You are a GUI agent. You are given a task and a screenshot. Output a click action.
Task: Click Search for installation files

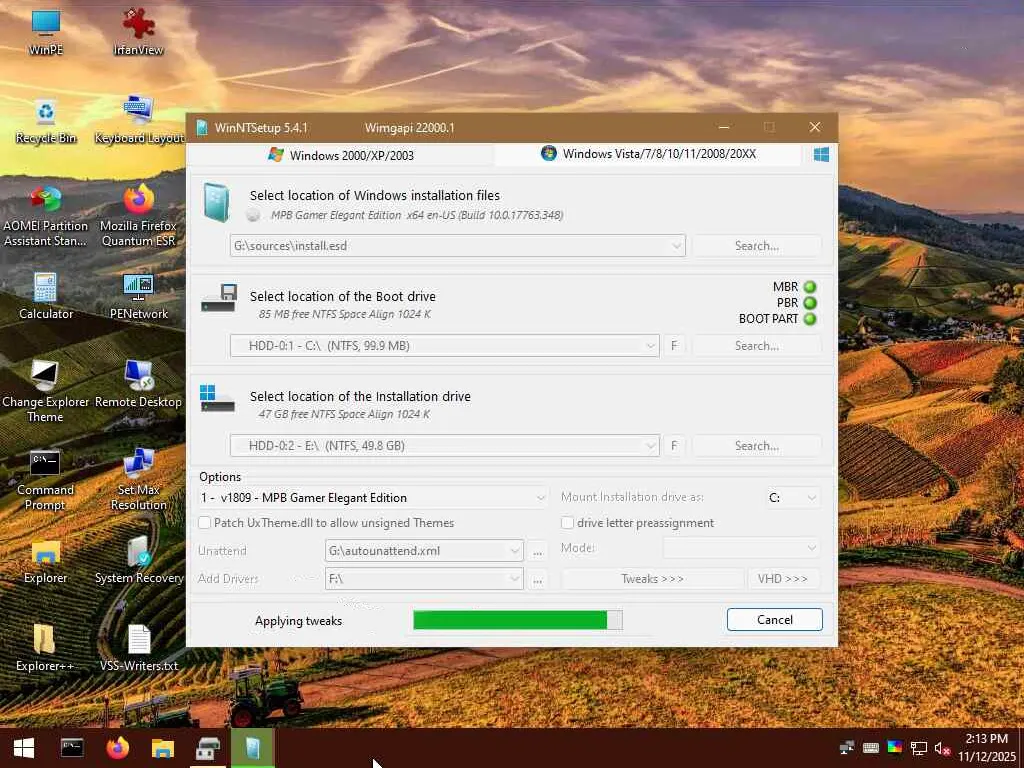[756, 246]
